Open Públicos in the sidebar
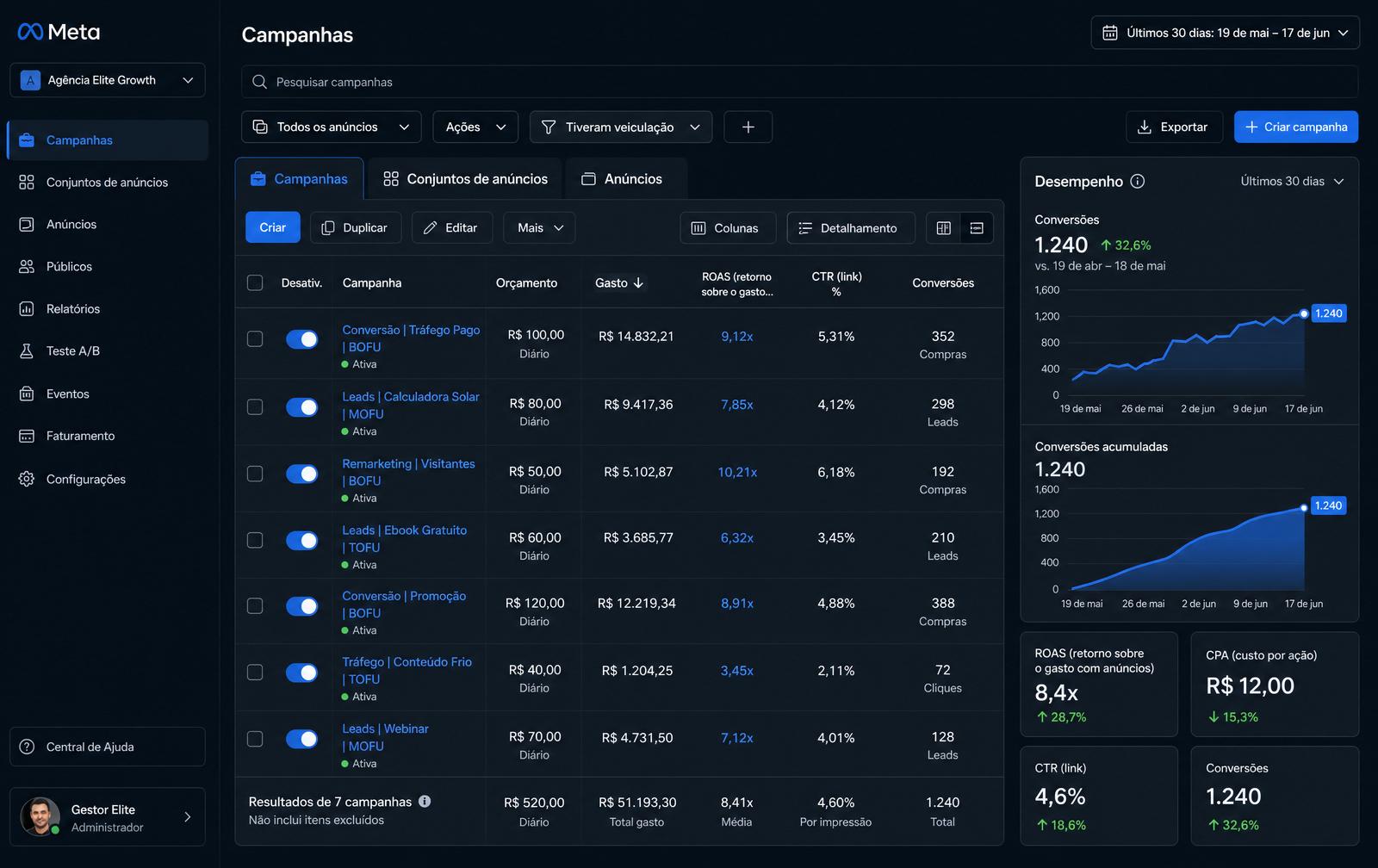Viewport: 1378px width, 868px height. pos(108,266)
